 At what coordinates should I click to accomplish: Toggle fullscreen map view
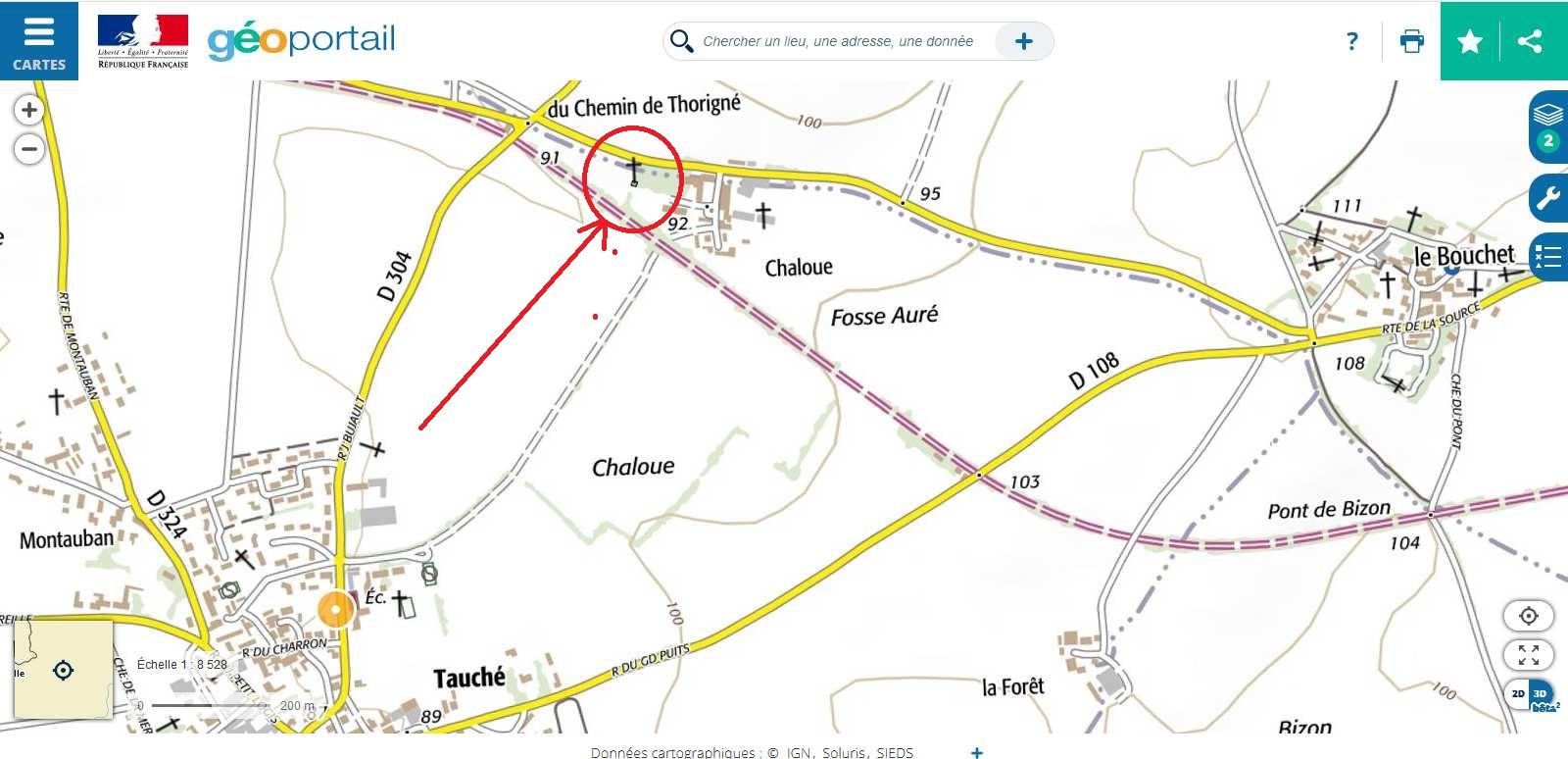pyautogui.click(x=1529, y=655)
